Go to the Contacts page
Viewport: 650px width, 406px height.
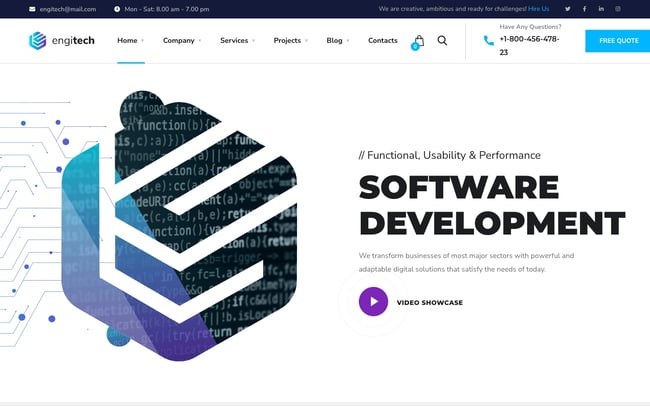tap(382, 41)
